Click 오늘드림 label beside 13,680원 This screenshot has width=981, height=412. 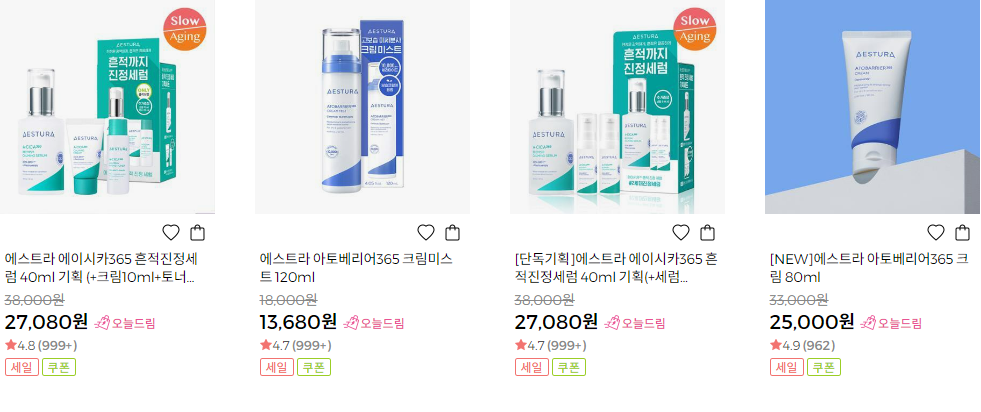tap(374, 323)
